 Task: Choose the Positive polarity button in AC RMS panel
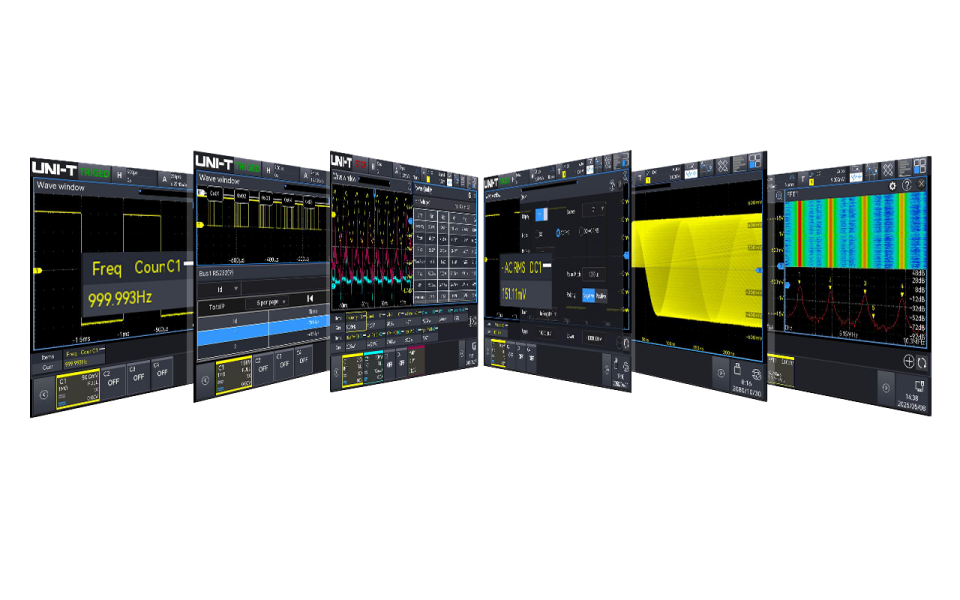(x=601, y=296)
